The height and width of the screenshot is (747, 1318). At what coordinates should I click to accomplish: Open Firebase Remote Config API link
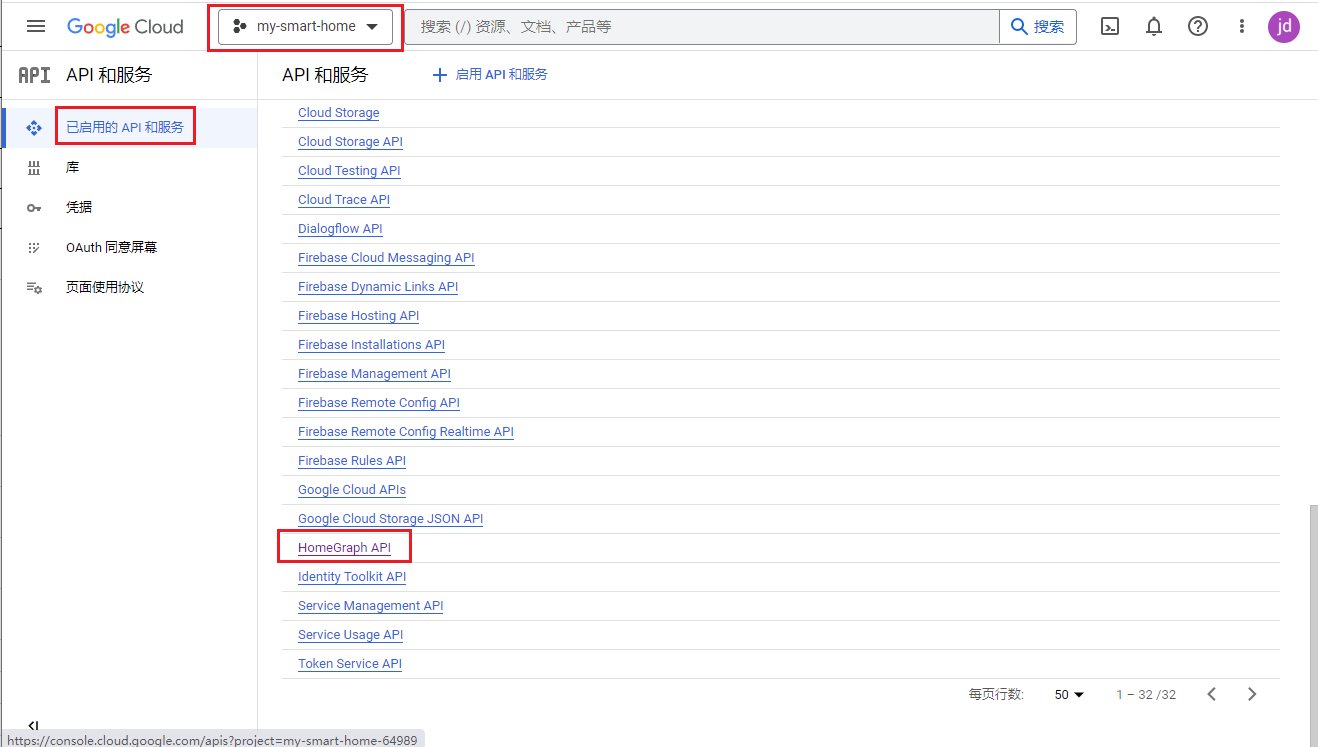point(379,403)
